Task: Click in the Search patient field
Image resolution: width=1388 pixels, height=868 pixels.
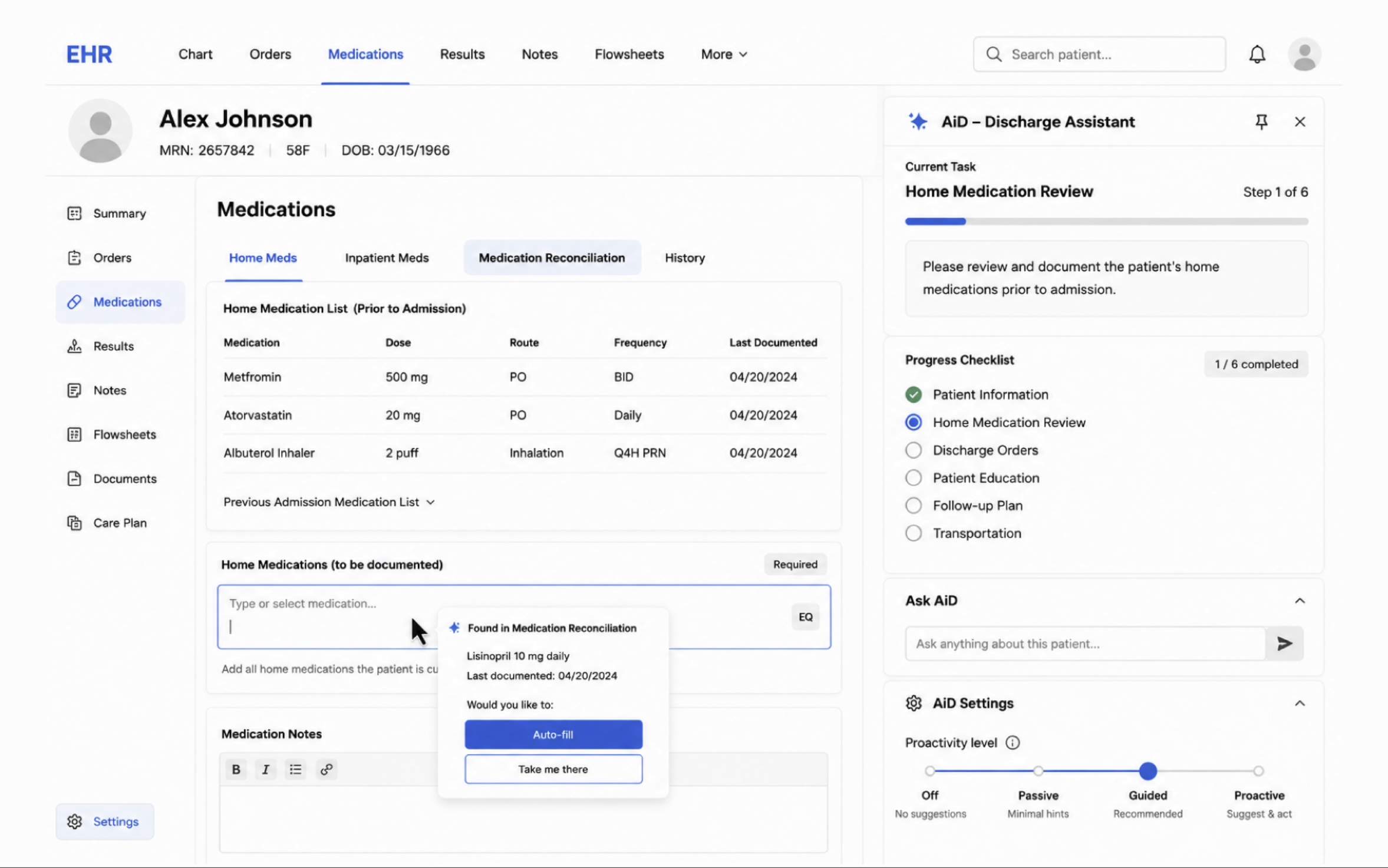Action: click(x=1099, y=54)
